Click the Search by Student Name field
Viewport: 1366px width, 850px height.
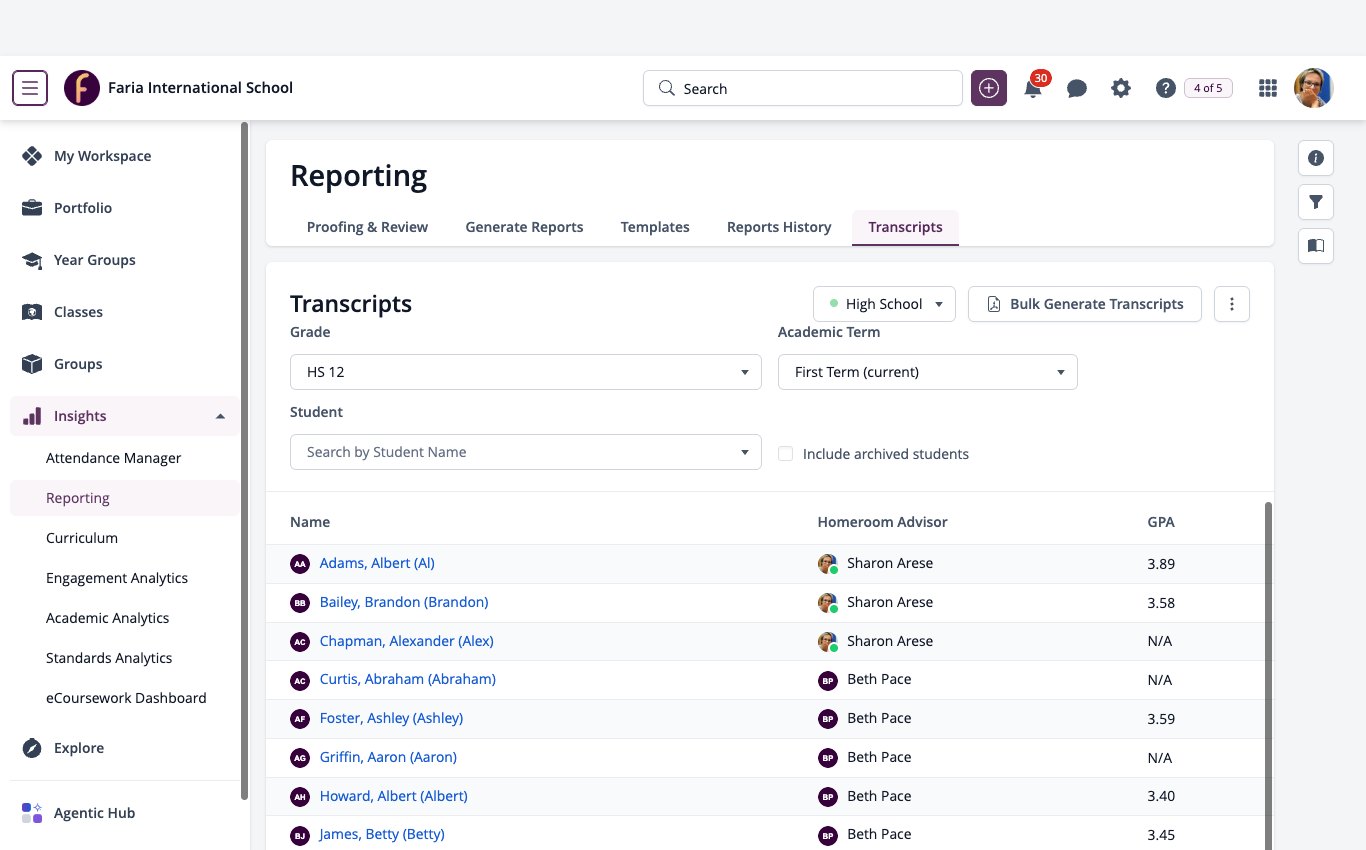(x=526, y=452)
